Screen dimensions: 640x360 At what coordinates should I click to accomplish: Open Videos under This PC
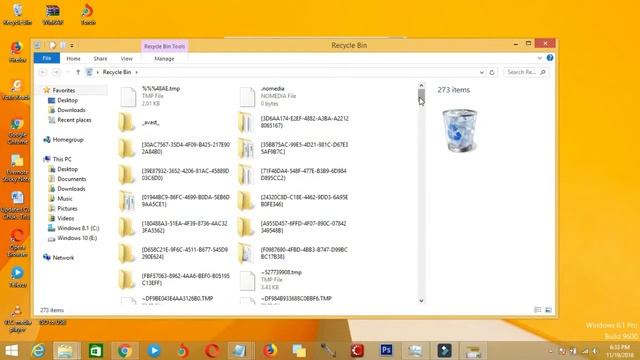tap(65, 218)
